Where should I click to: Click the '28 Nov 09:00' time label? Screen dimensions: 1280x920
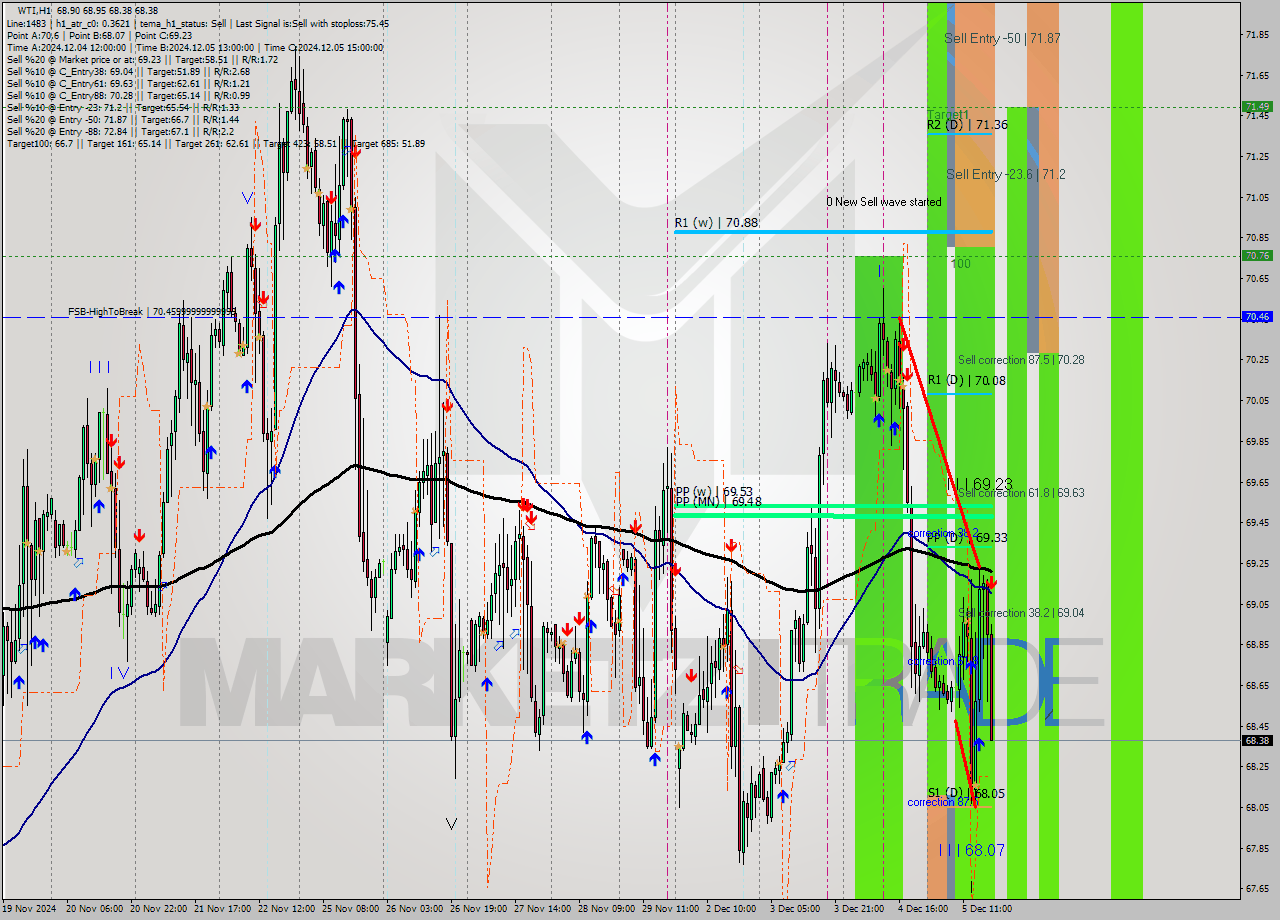coord(605,909)
